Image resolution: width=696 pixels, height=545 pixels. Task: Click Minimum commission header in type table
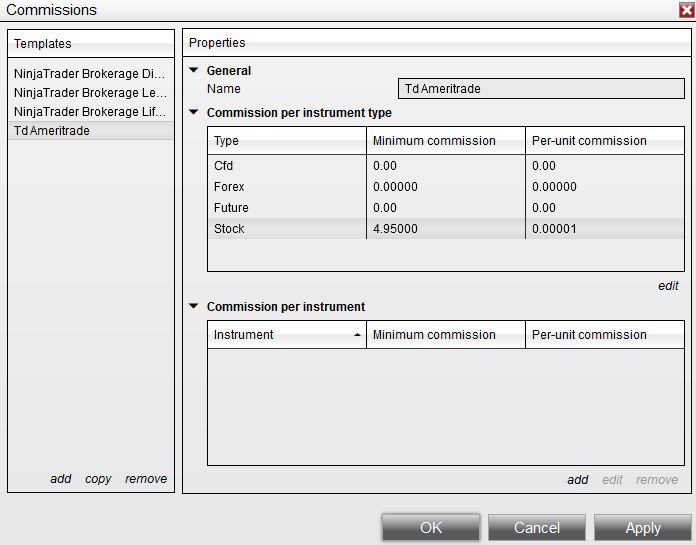pyautogui.click(x=446, y=141)
